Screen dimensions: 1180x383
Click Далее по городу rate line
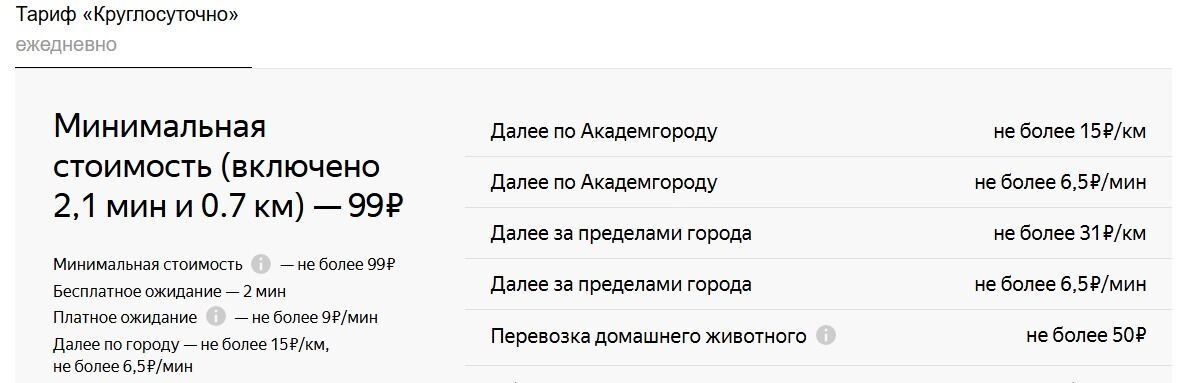click(191, 355)
